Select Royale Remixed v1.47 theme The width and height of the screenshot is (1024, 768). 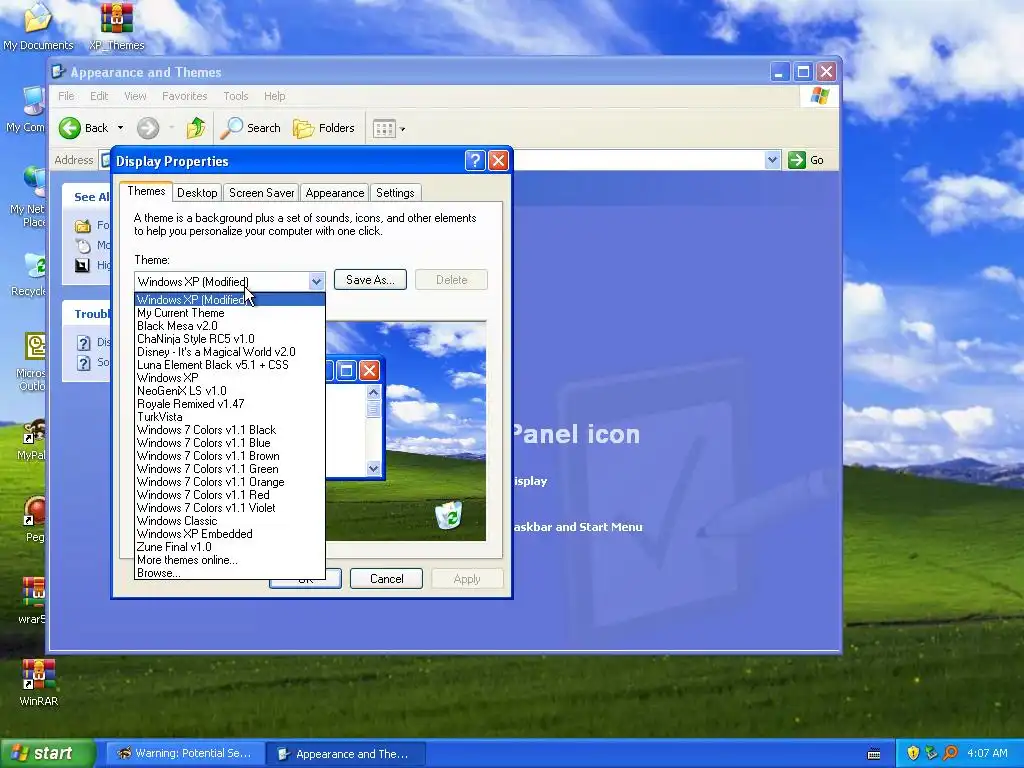(x=229, y=404)
